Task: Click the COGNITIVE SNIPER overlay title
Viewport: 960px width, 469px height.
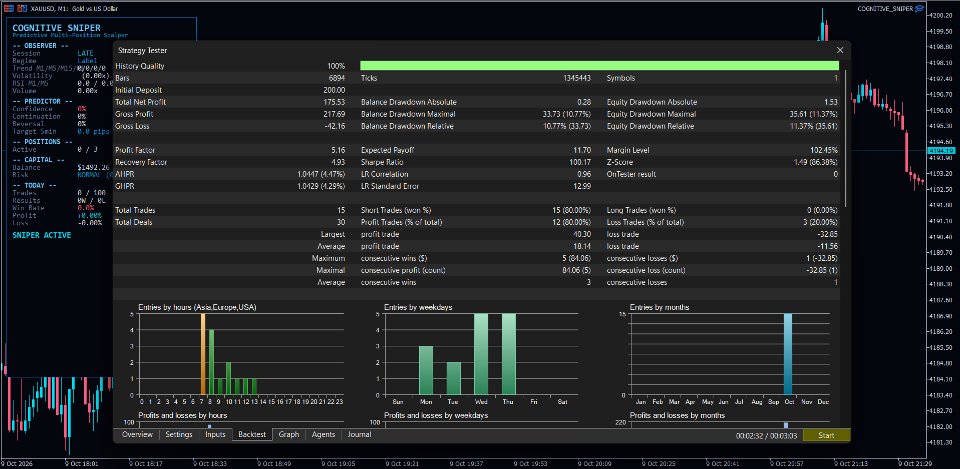Action: click(56, 28)
